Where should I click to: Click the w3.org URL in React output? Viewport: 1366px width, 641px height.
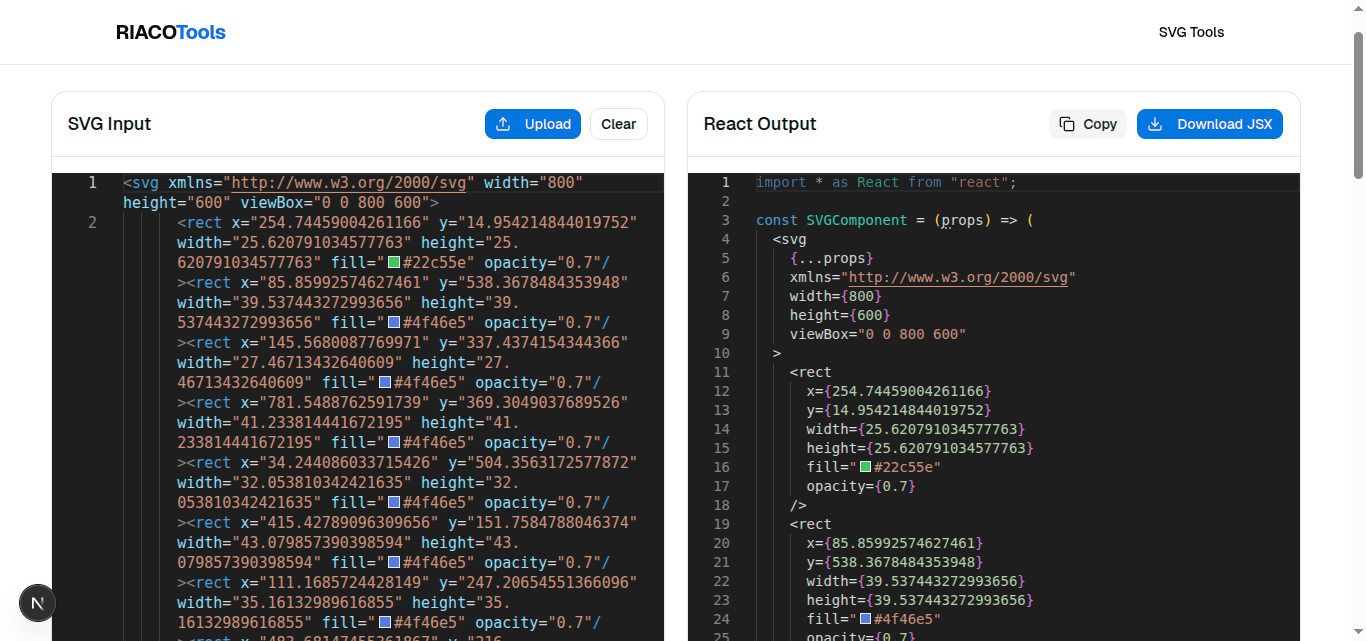(957, 277)
